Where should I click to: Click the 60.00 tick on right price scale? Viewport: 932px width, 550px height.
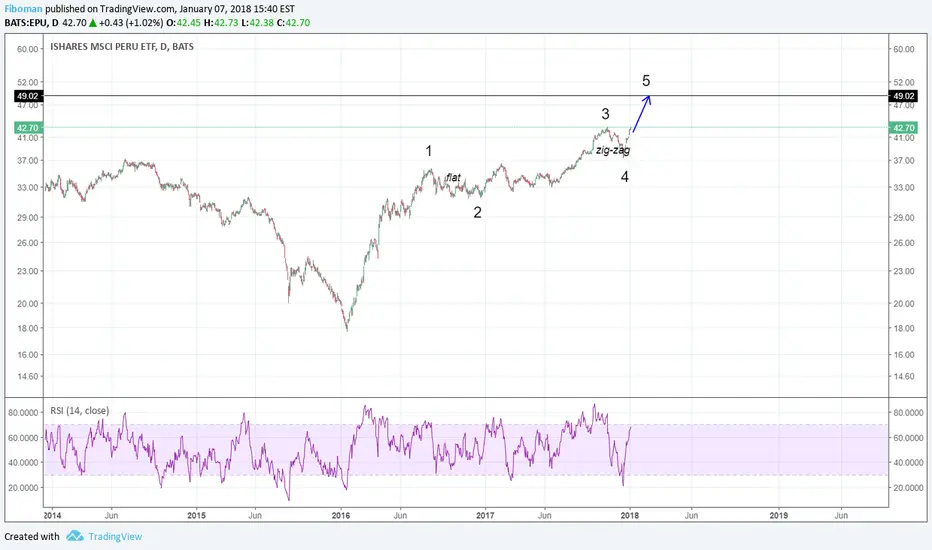pyautogui.click(x=904, y=49)
